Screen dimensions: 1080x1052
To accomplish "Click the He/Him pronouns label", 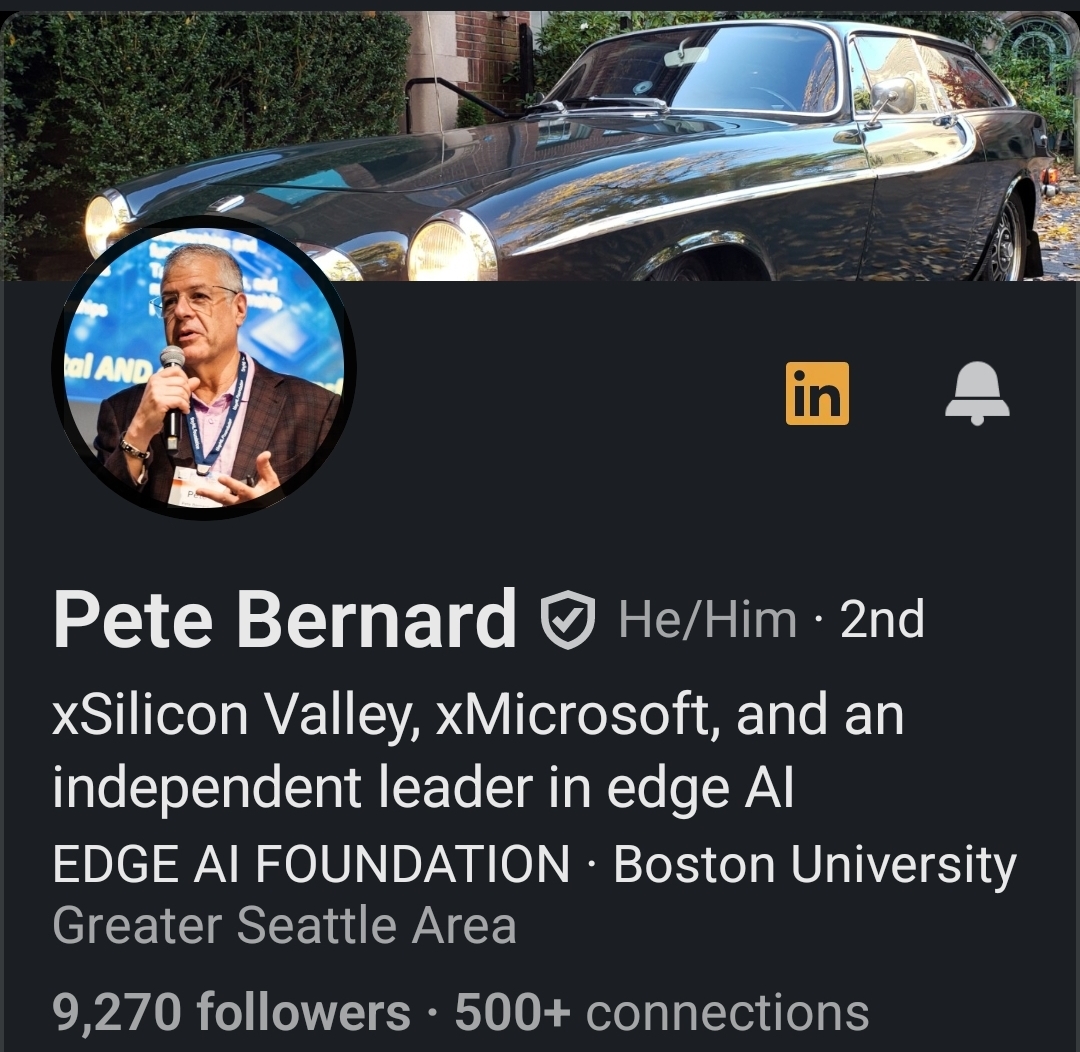I will point(707,620).
